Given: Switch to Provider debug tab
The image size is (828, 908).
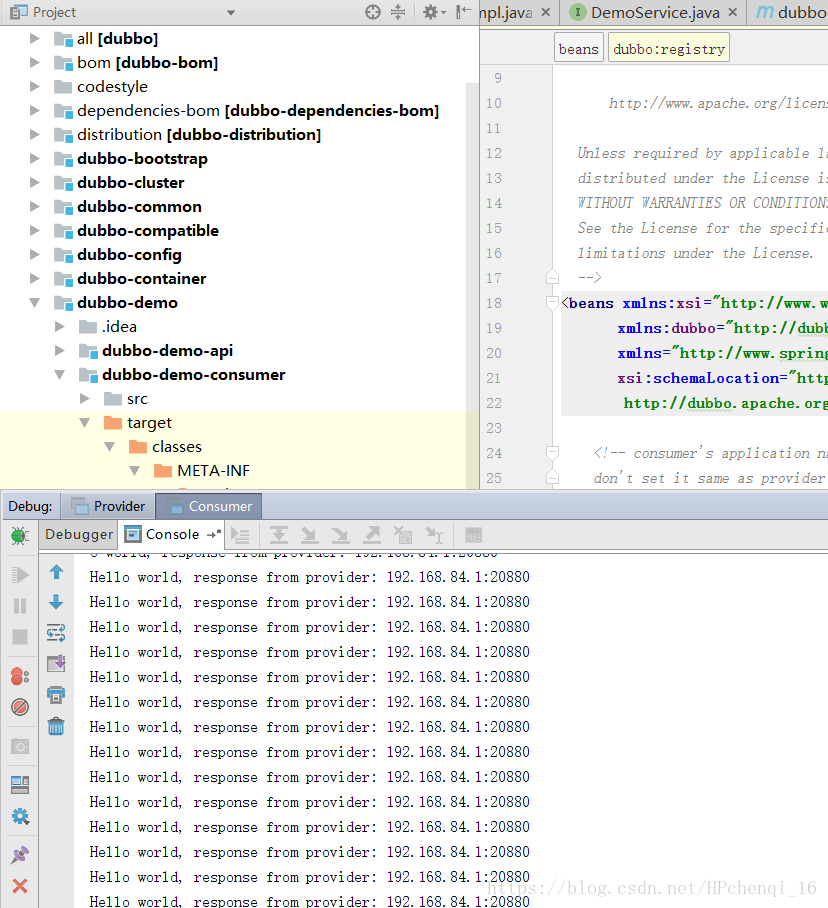Looking at the screenshot, I should [x=108, y=506].
